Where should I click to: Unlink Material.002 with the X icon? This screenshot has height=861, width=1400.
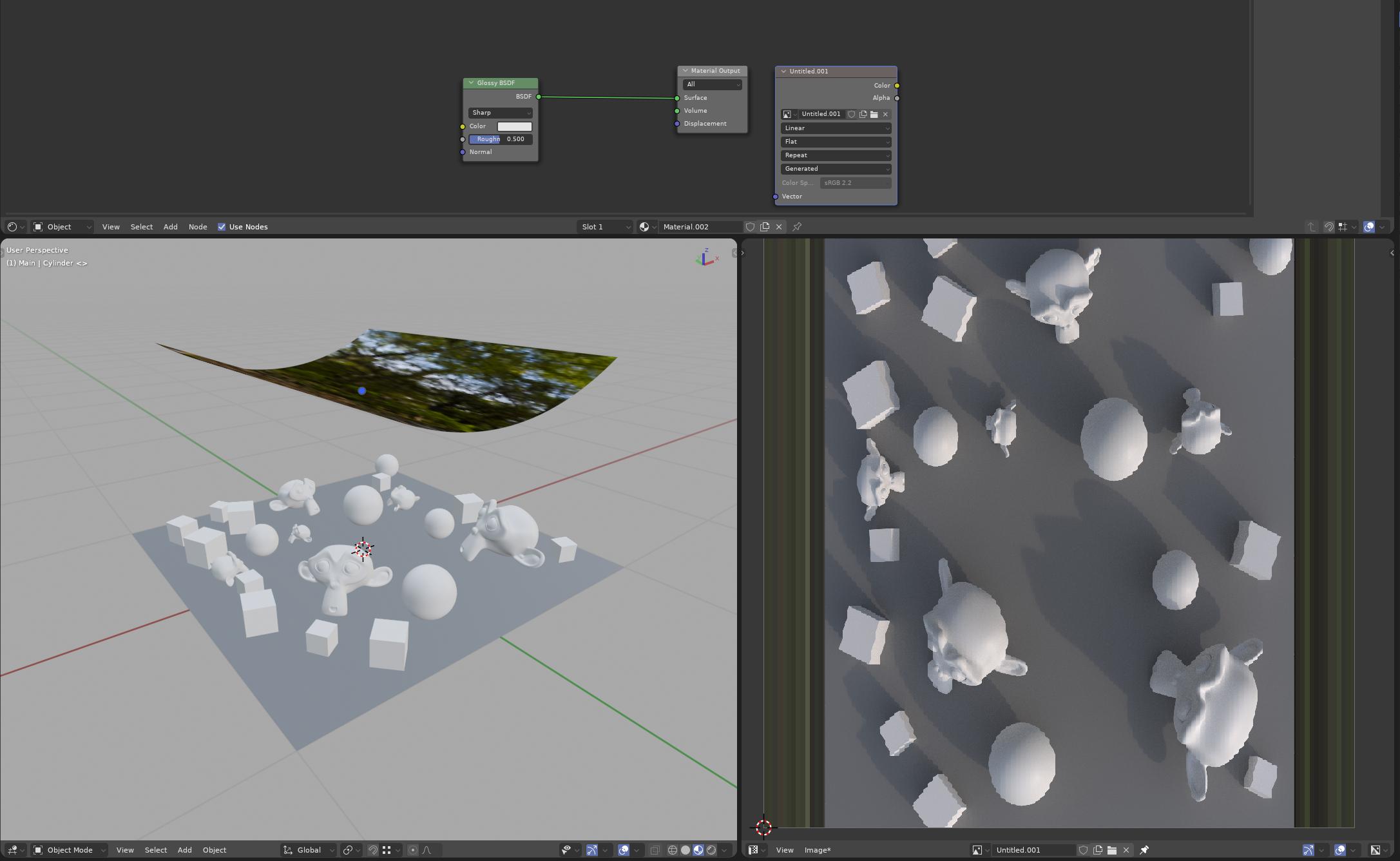pos(779,227)
